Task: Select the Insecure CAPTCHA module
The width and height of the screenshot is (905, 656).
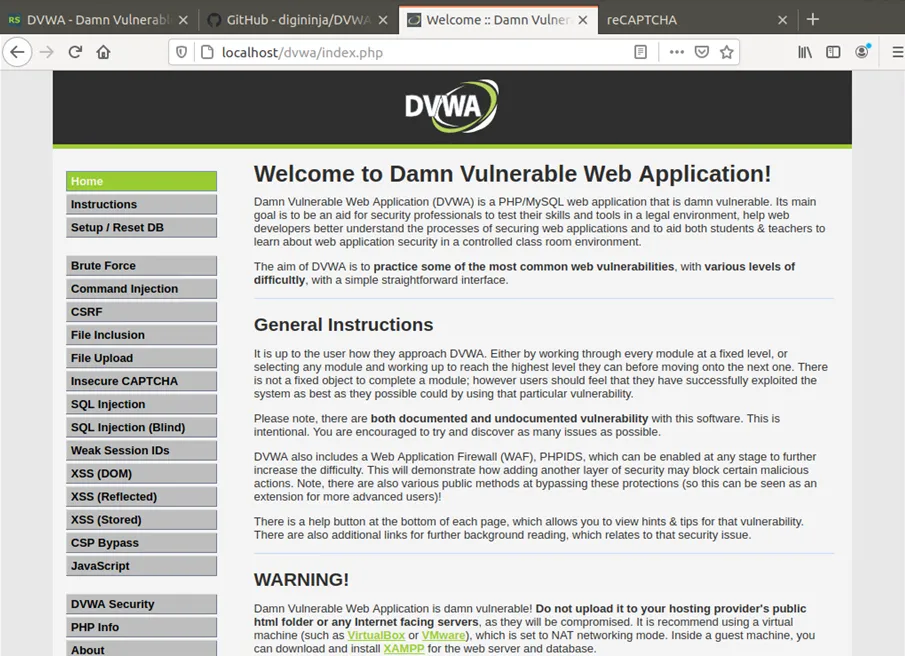Action: [141, 381]
